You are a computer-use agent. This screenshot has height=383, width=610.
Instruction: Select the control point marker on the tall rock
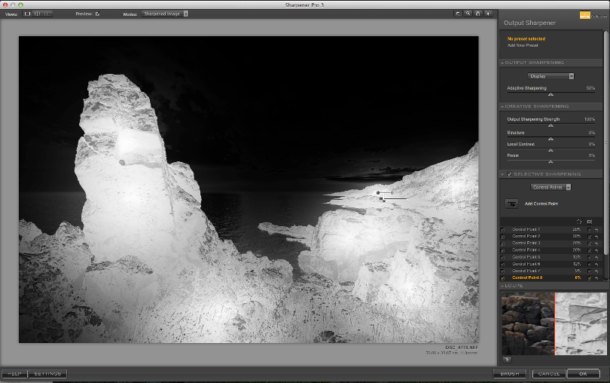click(122, 162)
